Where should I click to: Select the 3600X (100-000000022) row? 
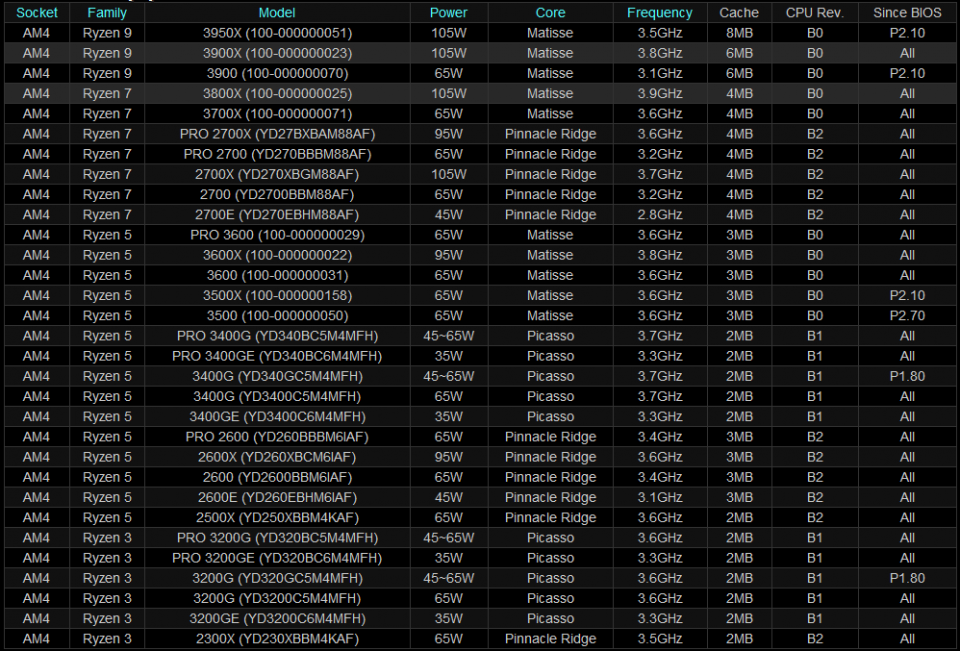(x=480, y=255)
